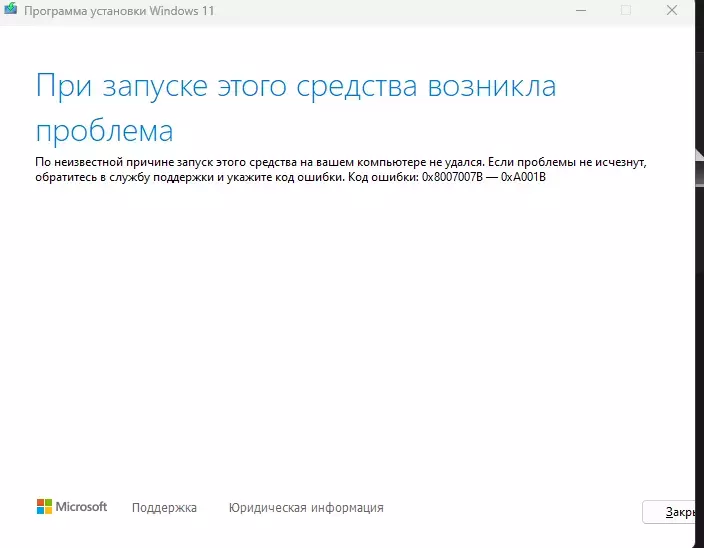Click error code text 0x8007007B — 0xA001B

(484, 177)
